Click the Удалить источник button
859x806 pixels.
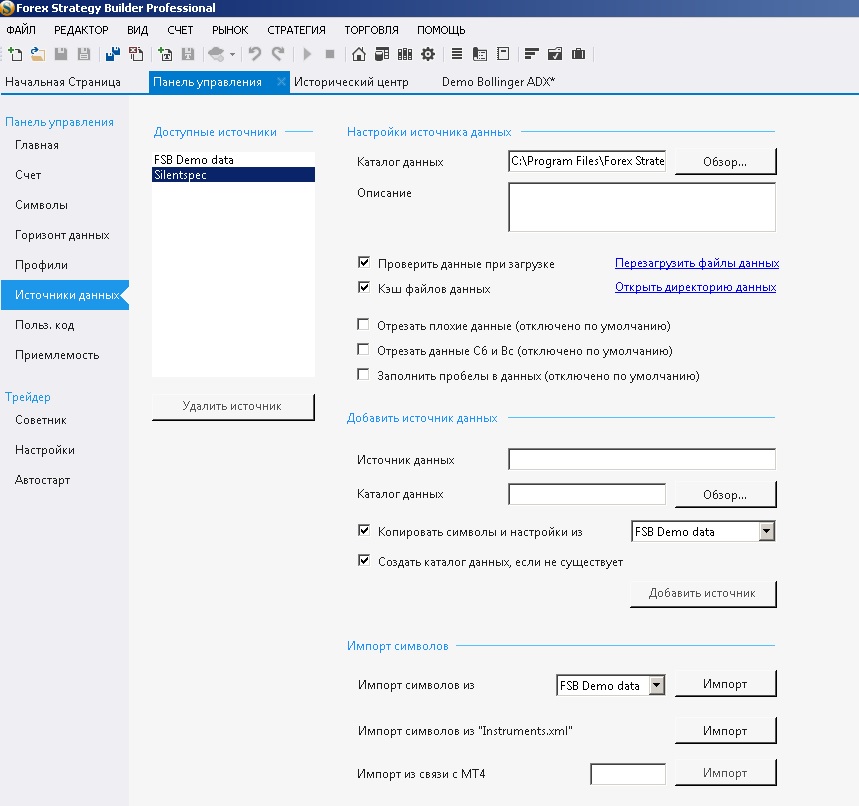click(x=233, y=407)
